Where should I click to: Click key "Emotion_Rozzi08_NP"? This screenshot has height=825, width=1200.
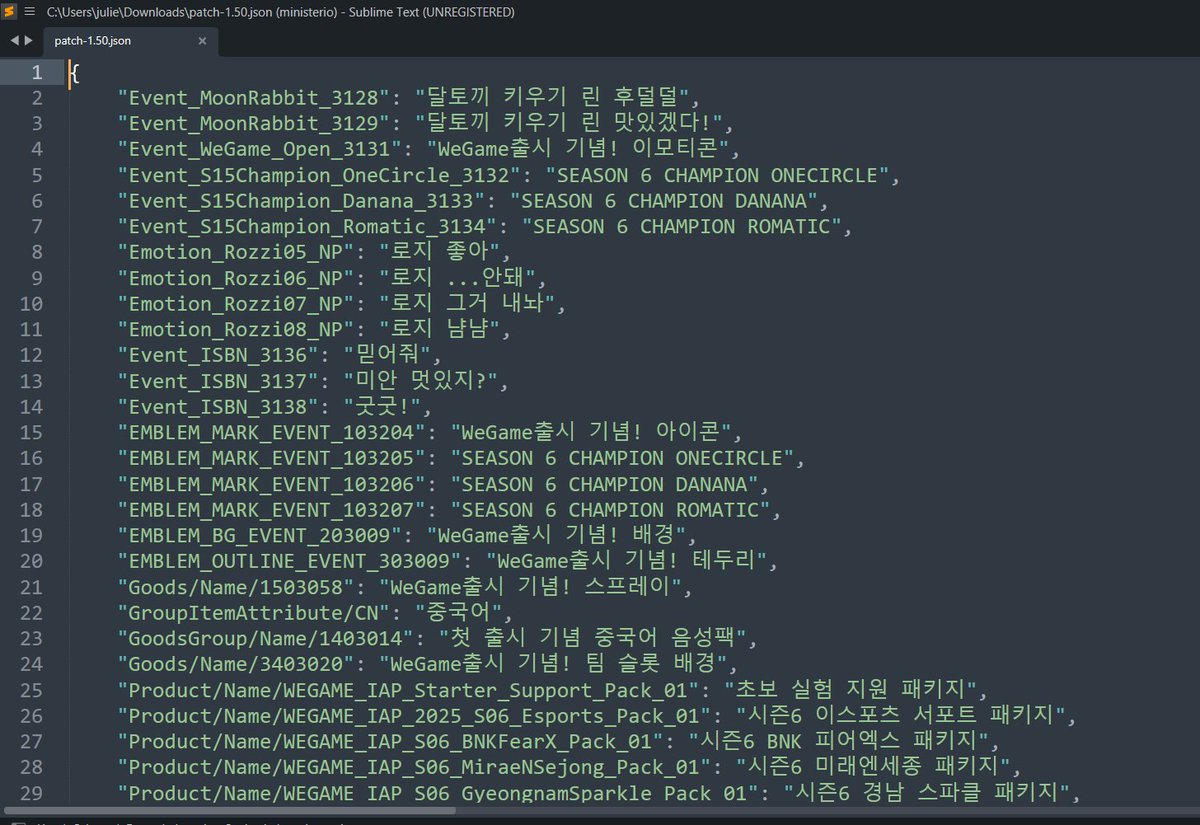coord(235,330)
